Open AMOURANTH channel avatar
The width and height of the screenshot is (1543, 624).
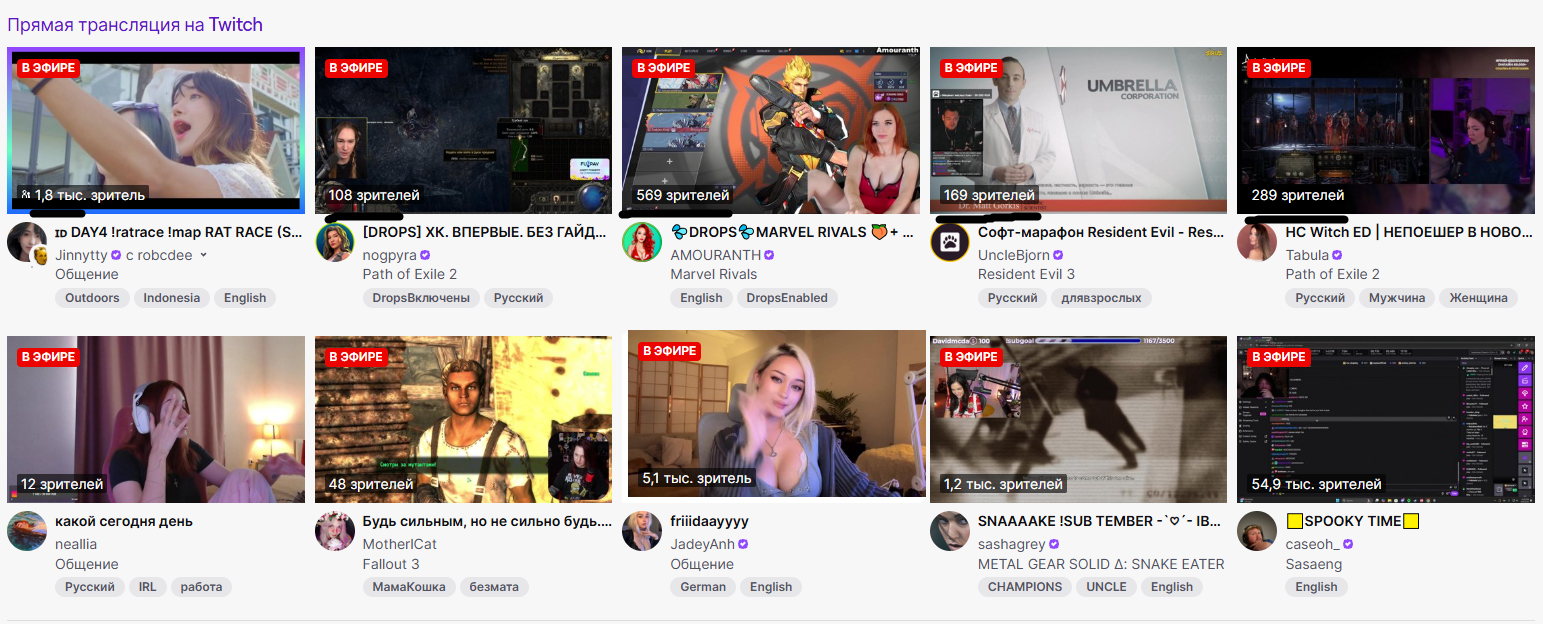coord(642,242)
